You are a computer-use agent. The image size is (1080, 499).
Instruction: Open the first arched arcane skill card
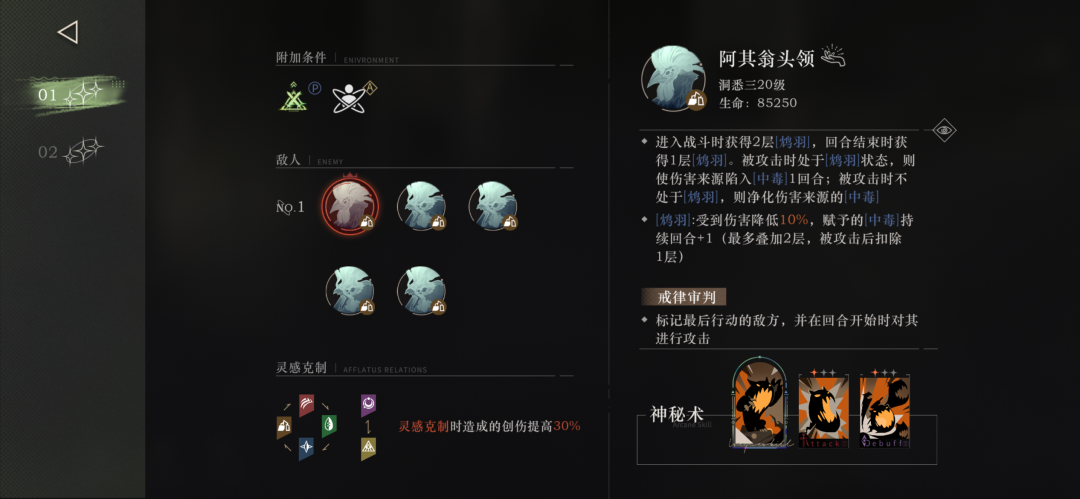tap(760, 403)
